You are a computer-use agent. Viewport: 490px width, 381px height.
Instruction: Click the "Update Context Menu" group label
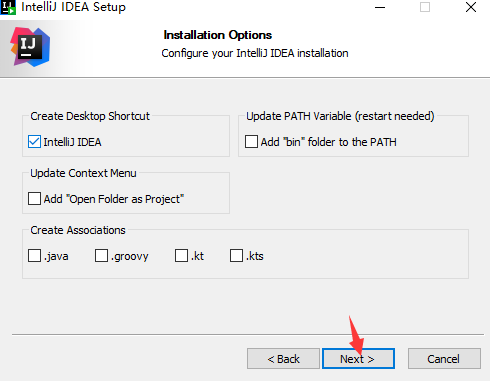tap(83, 173)
